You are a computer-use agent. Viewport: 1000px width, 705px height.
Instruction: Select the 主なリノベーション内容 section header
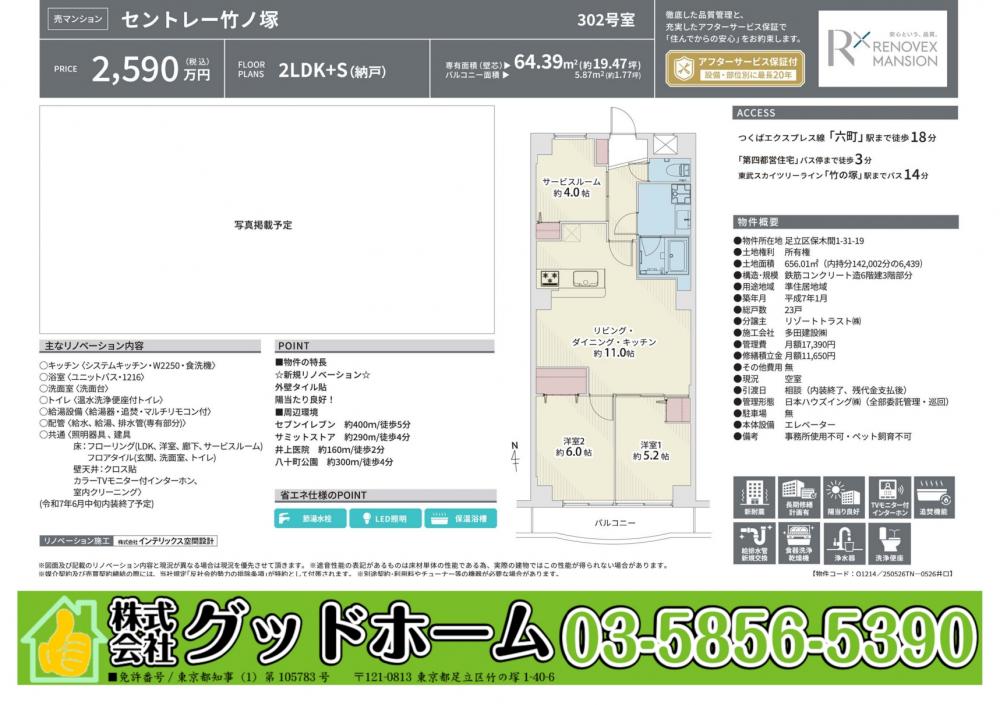(x=150, y=346)
